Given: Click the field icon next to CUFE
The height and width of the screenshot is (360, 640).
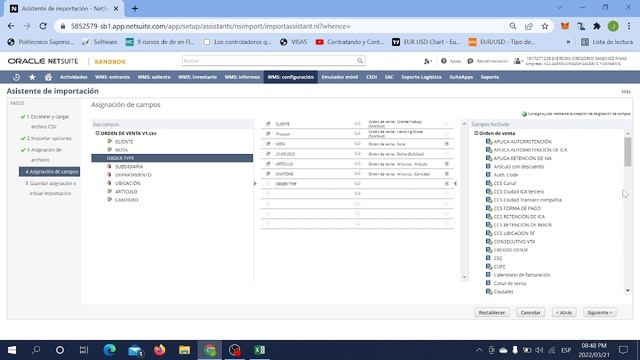Looking at the screenshot, I should 489,267.
